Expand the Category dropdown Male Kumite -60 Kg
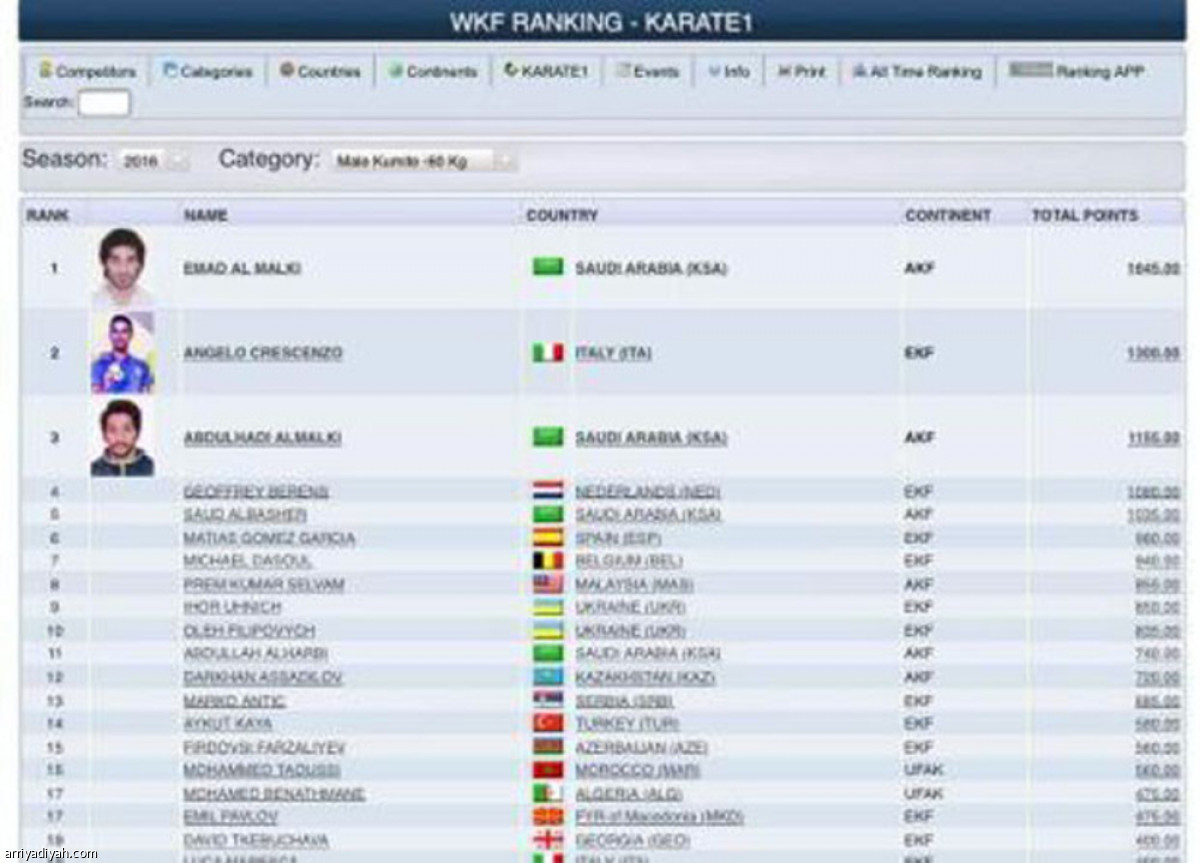The height and width of the screenshot is (863, 1200). coord(424,161)
